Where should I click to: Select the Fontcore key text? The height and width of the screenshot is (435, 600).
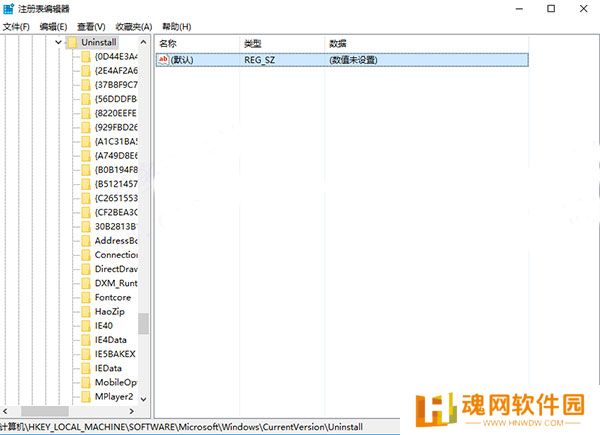coord(113,297)
